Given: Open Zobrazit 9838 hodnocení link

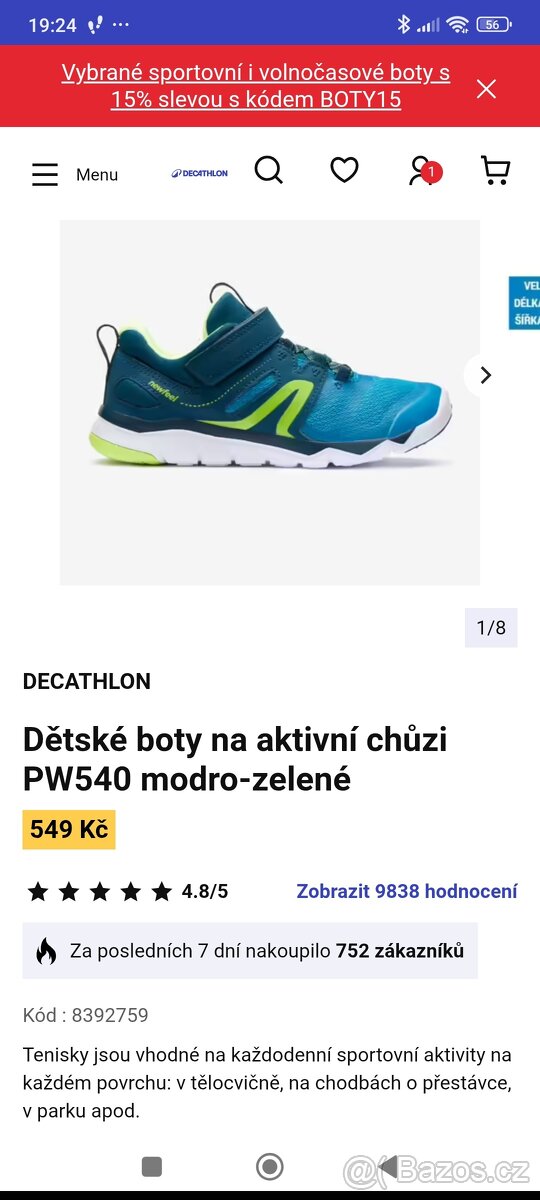Looking at the screenshot, I should (x=407, y=891).
